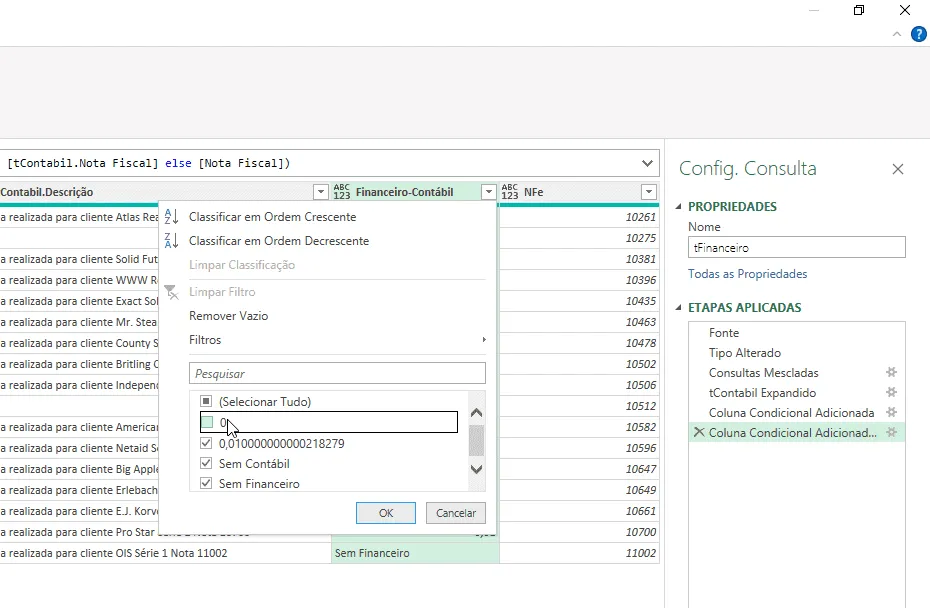
Task: Uncheck the Sem Contábil checkbox
Action: tap(206, 463)
